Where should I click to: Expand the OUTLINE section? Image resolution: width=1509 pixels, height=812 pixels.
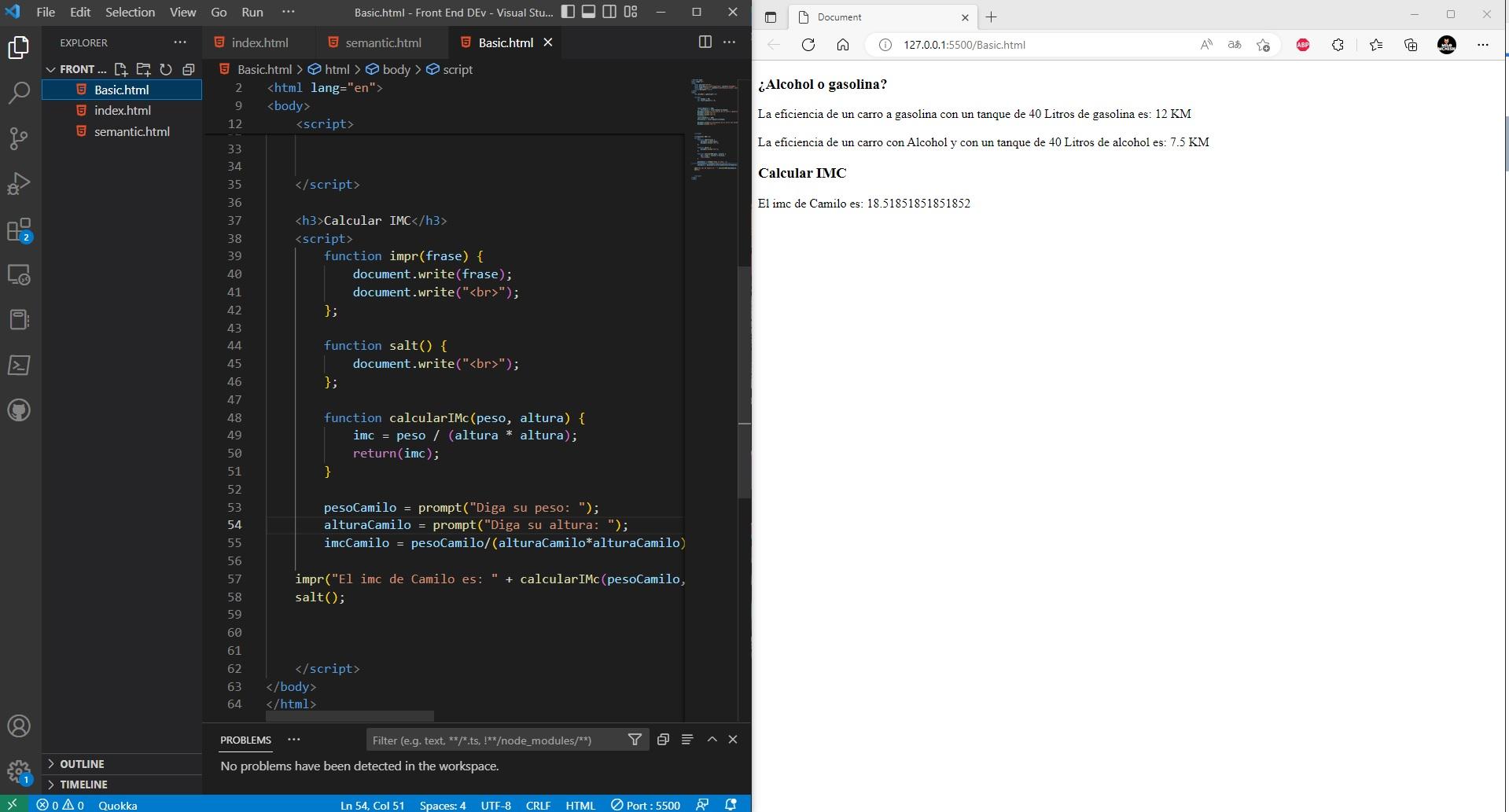pyautogui.click(x=122, y=764)
